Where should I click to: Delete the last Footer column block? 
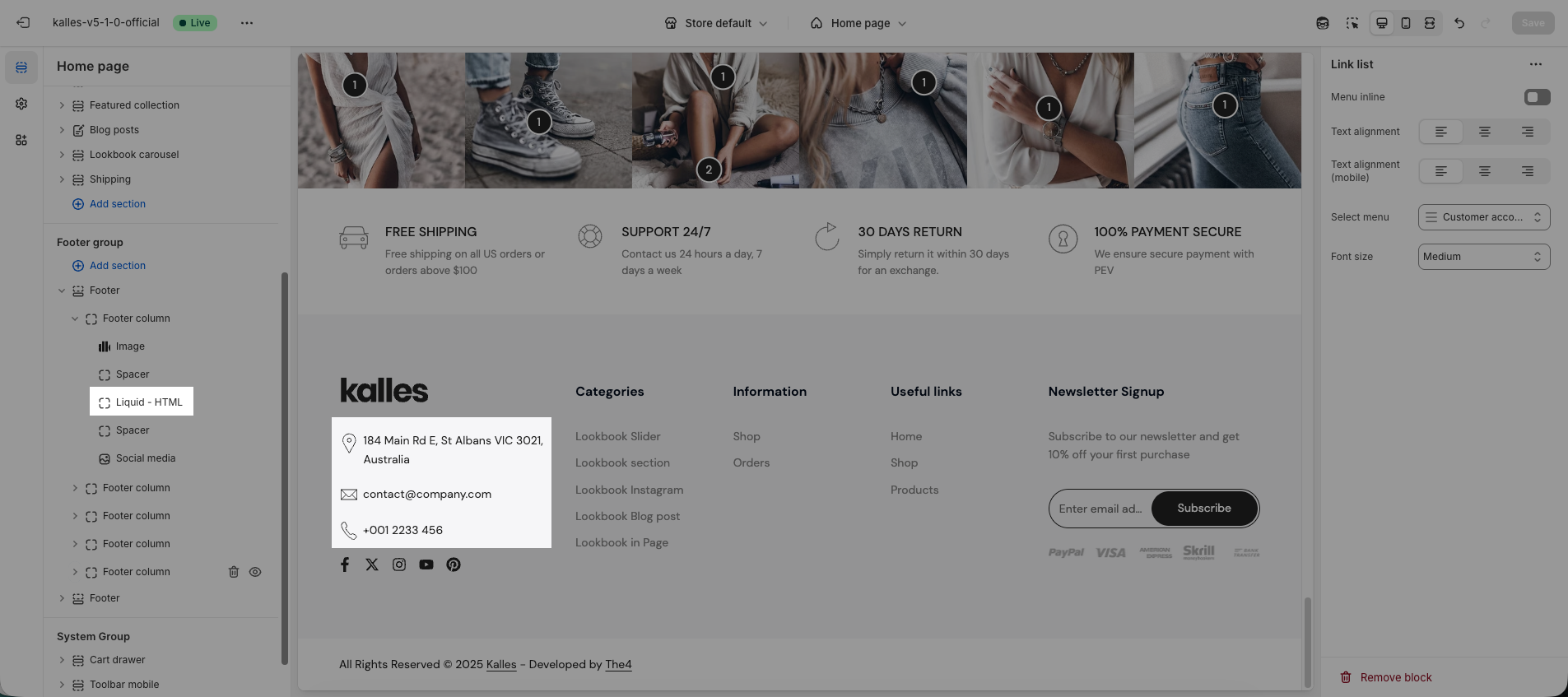[234, 572]
